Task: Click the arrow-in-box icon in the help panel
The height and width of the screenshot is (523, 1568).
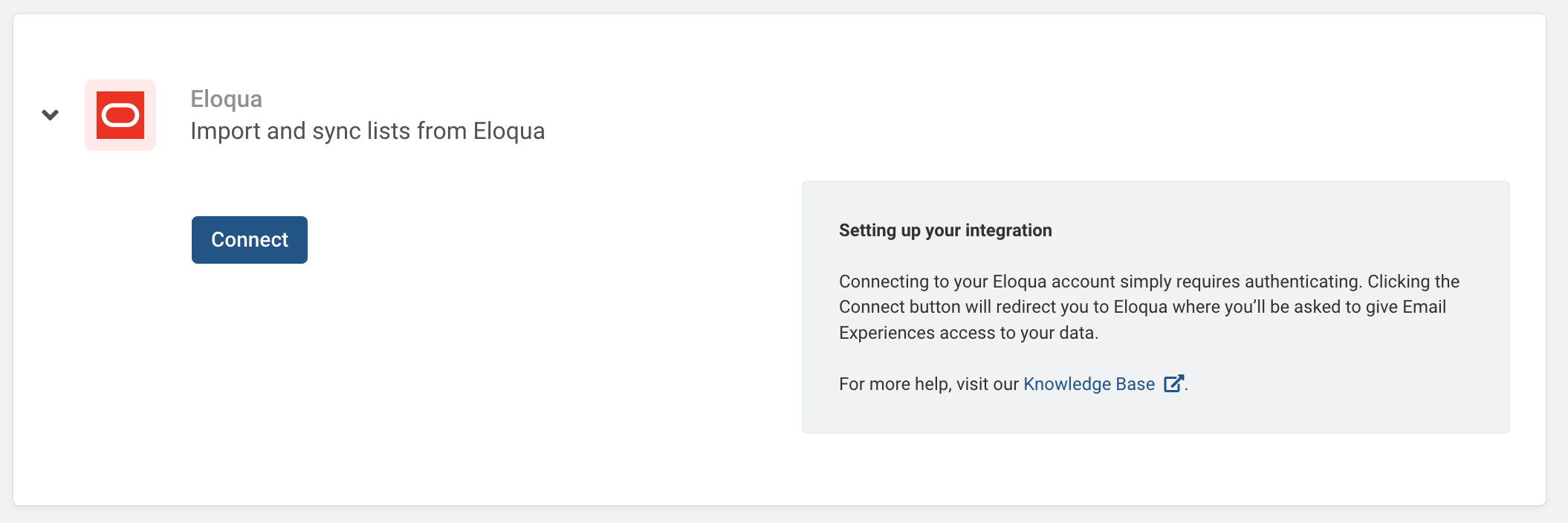Action: click(1173, 383)
